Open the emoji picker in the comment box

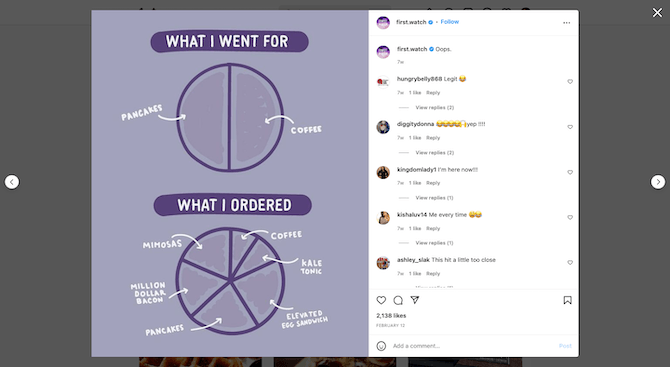coord(381,346)
